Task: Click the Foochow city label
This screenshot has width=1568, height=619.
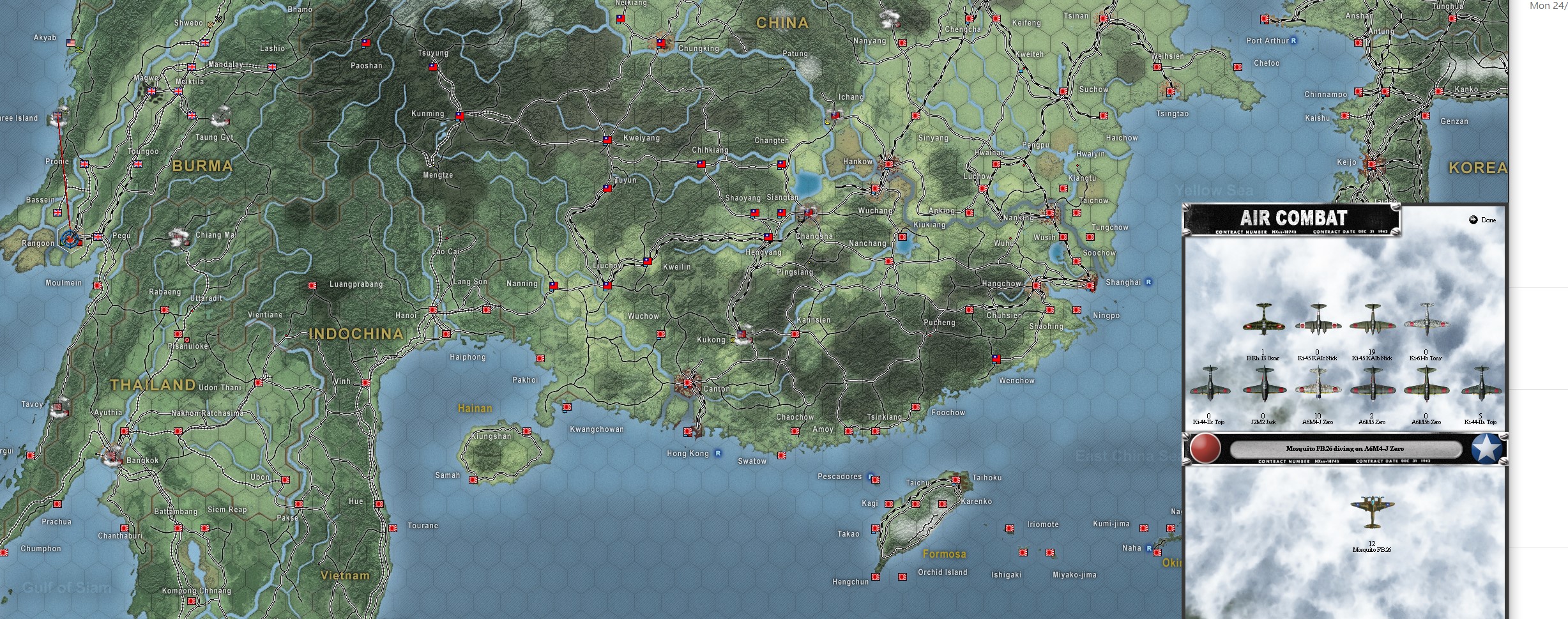Action: click(948, 413)
